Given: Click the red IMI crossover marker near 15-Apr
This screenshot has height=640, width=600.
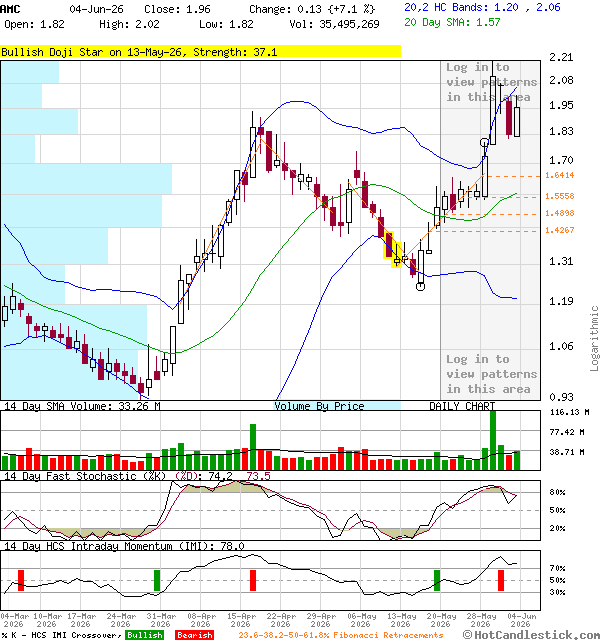Looking at the screenshot, I should [x=253, y=580].
